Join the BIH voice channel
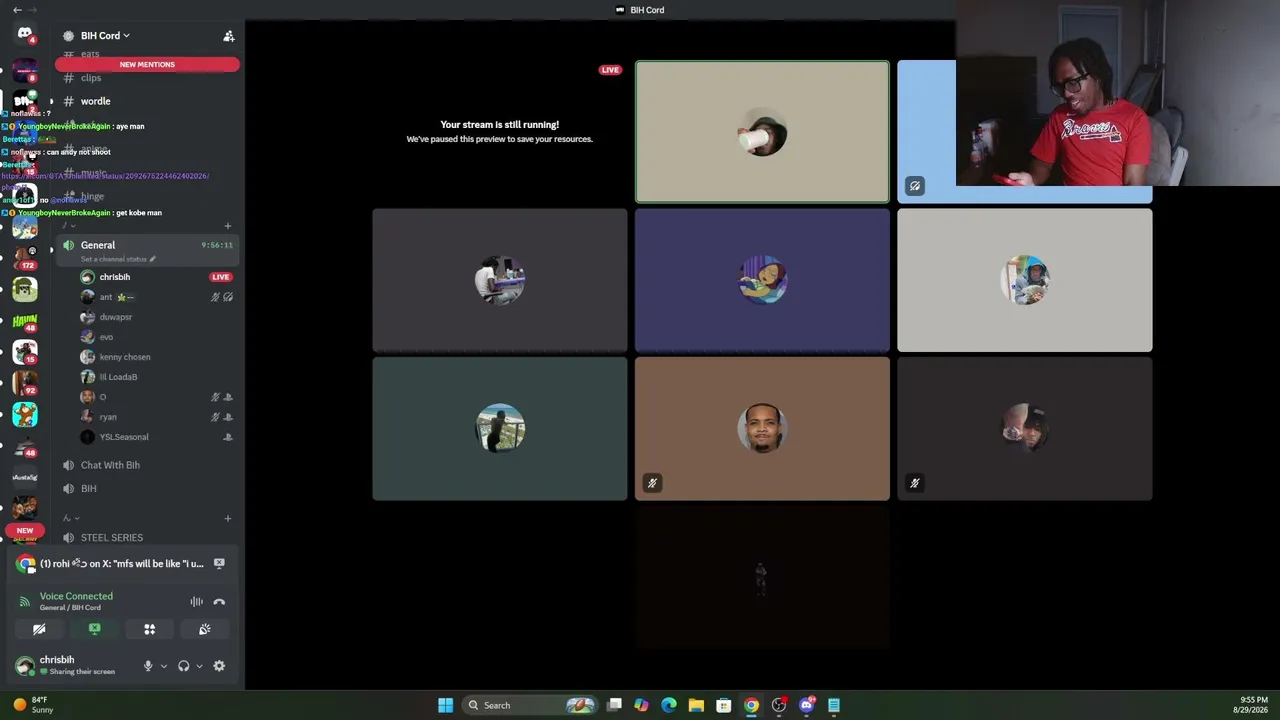1280x720 pixels. [147, 489]
